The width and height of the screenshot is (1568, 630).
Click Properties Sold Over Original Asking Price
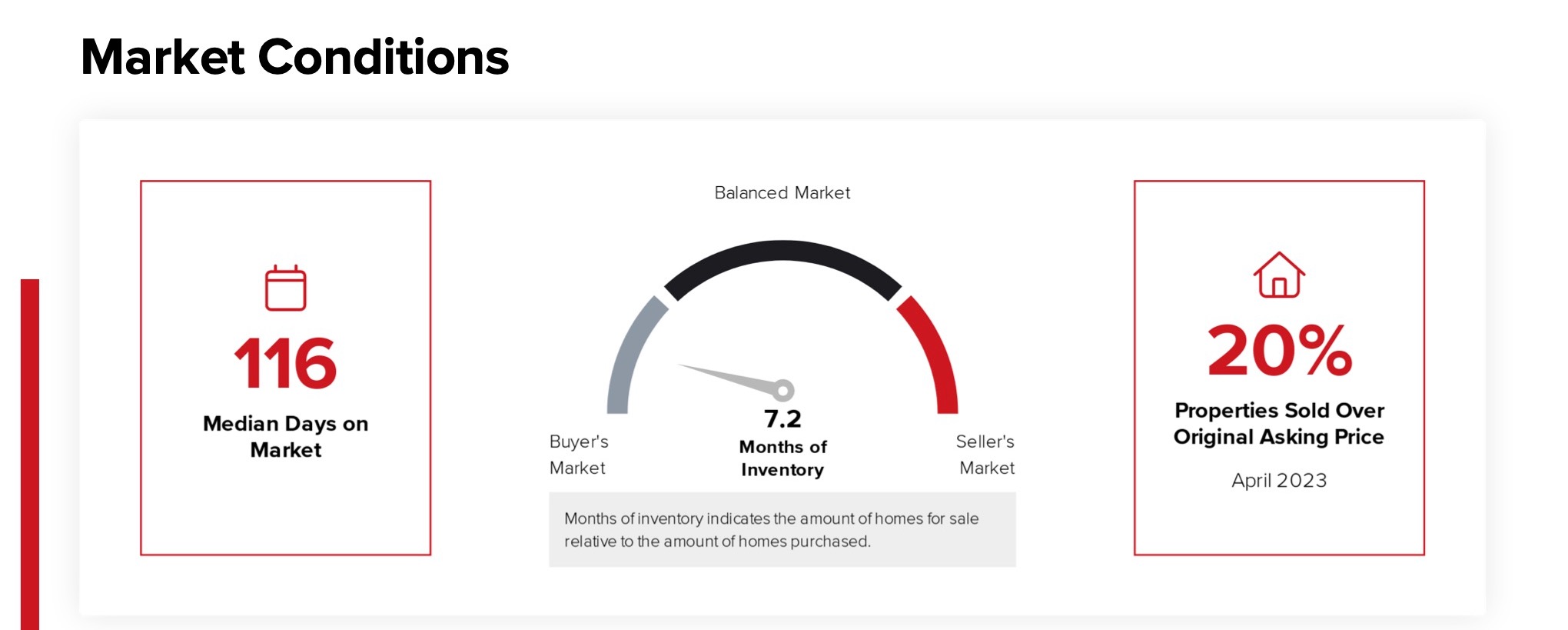1279,423
